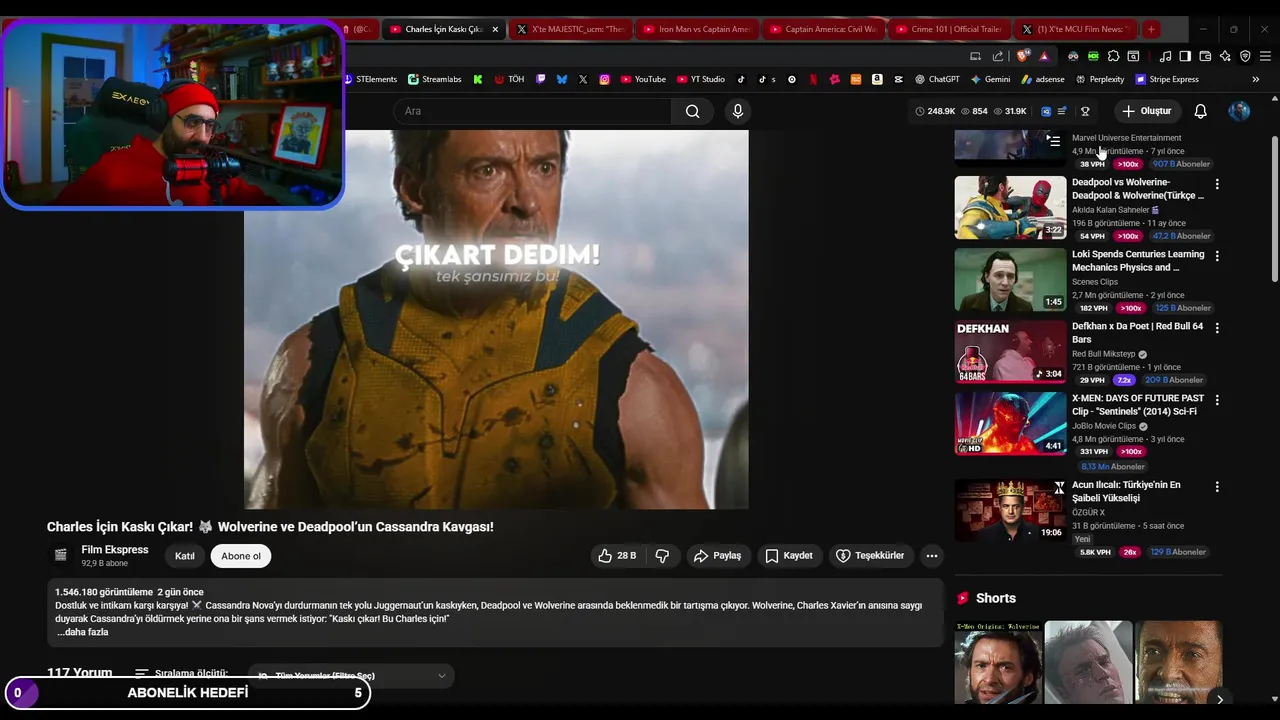Screen dimensions: 1280x720
Task: Click the Oluştur create button
Action: pos(1146,111)
